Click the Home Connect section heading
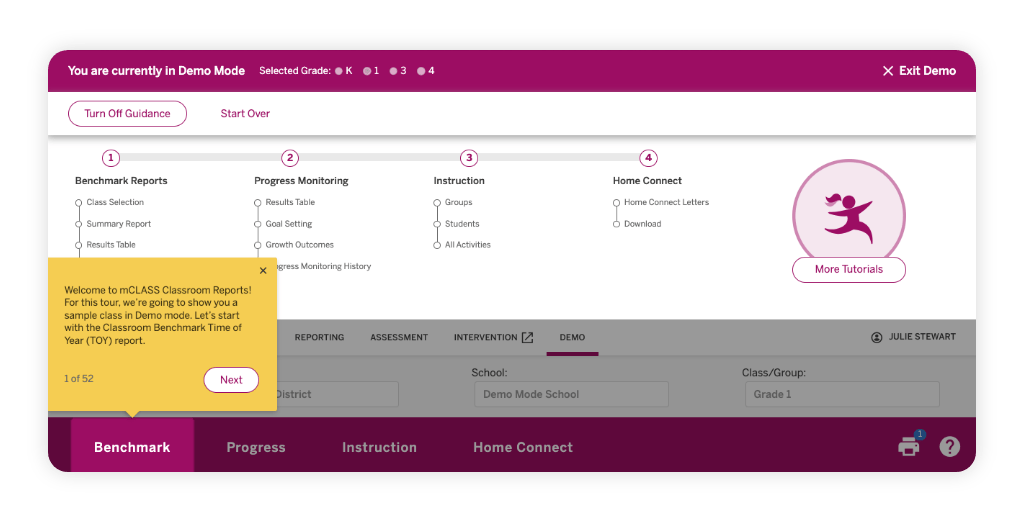The image size is (1024, 521). tap(647, 181)
